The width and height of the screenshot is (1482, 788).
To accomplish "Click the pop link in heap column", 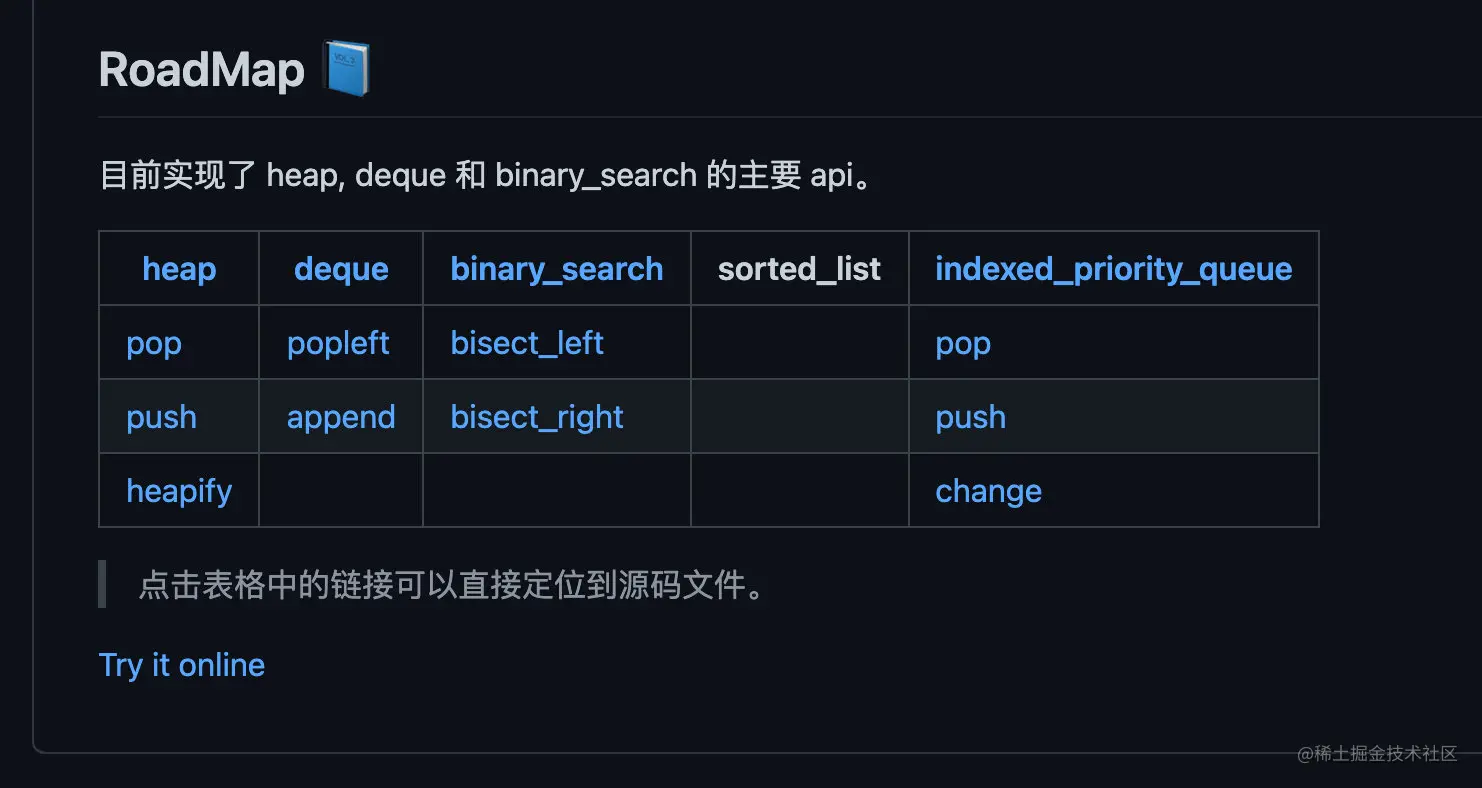I will click(x=154, y=343).
